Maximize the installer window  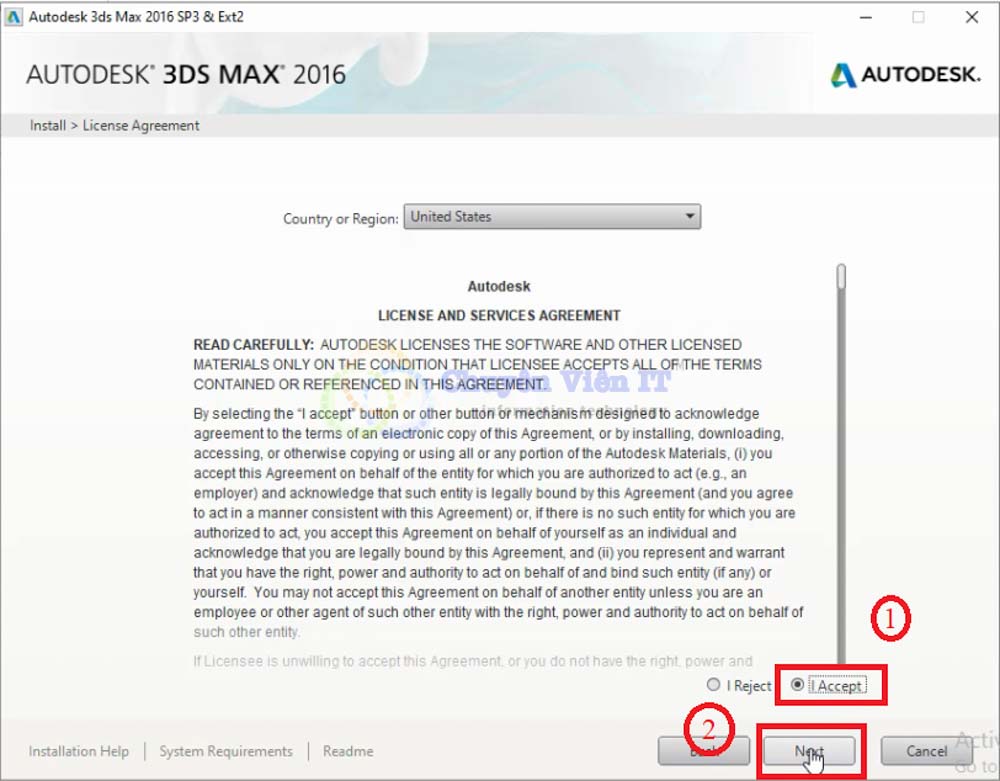(917, 17)
